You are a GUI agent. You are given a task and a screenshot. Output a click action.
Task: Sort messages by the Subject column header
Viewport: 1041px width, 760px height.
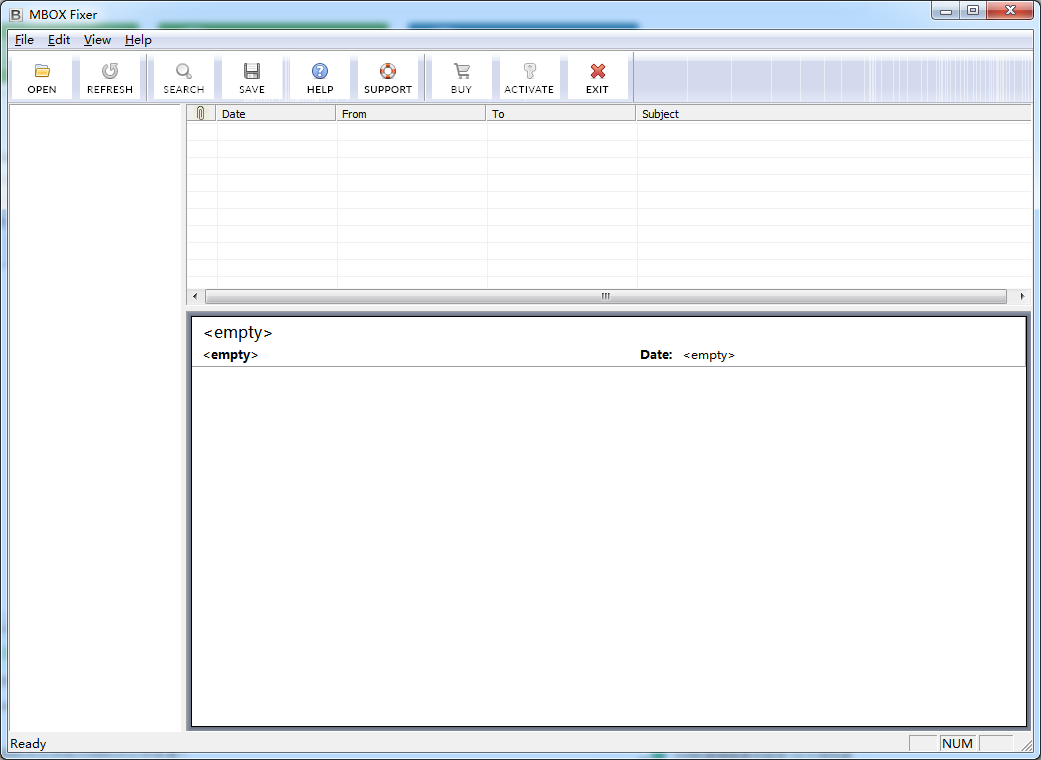click(x=834, y=114)
